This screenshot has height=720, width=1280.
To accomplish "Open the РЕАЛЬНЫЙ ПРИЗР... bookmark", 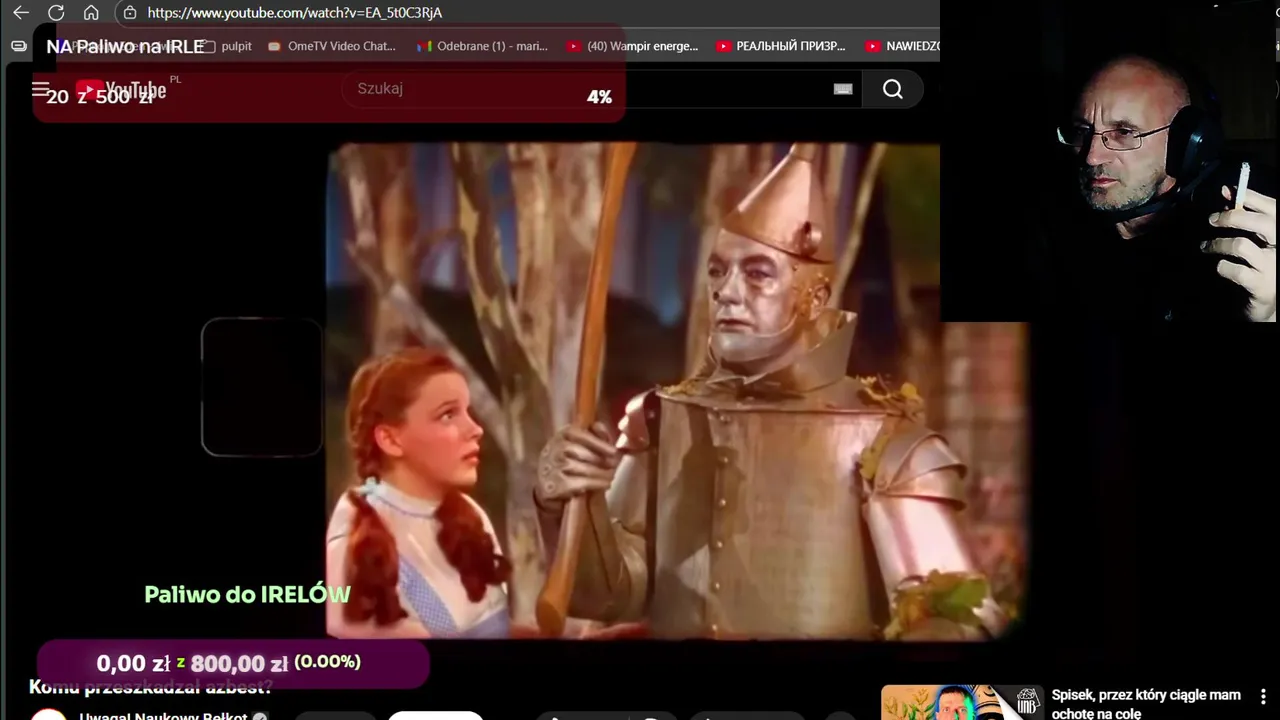I will [781, 46].
